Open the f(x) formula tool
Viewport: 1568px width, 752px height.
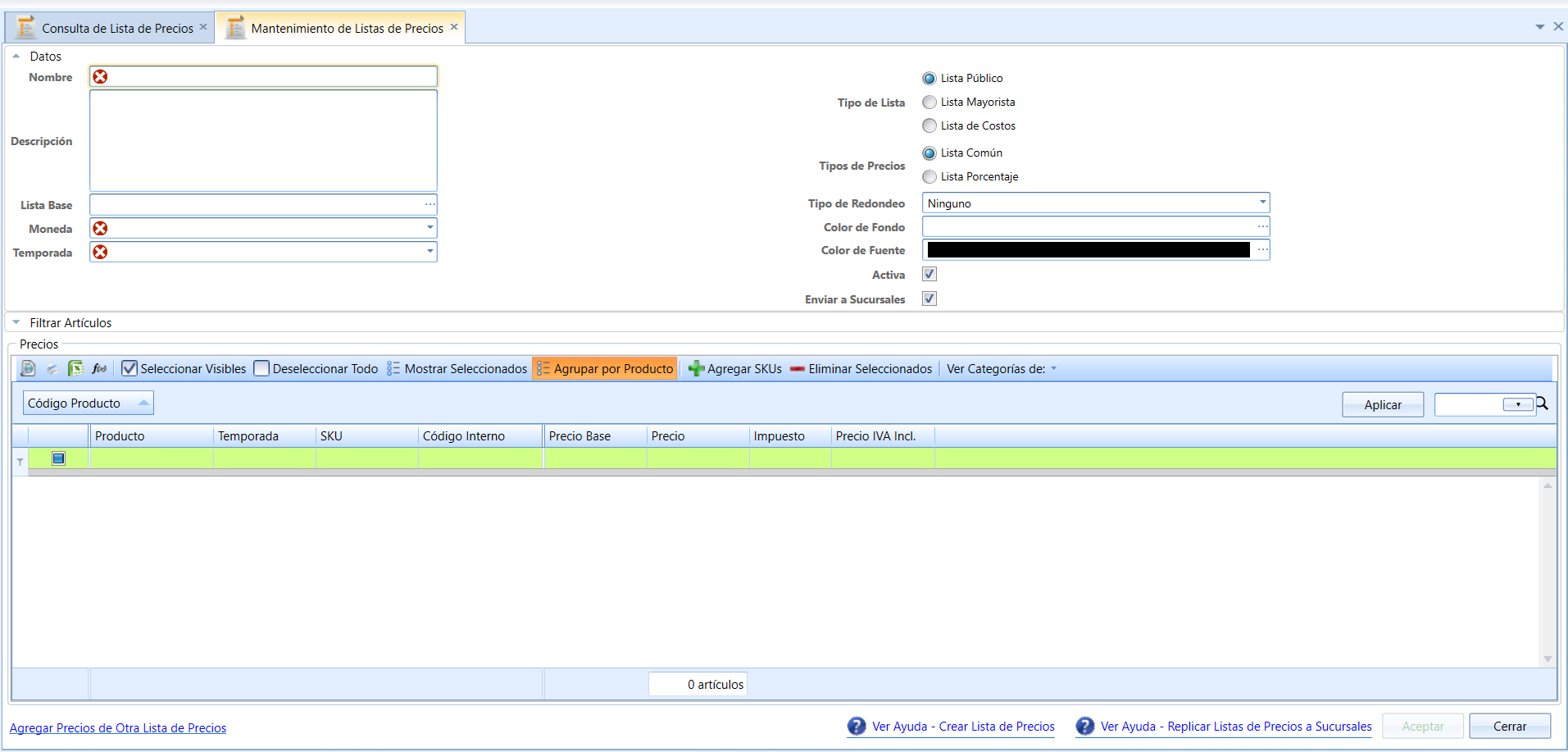coord(99,369)
